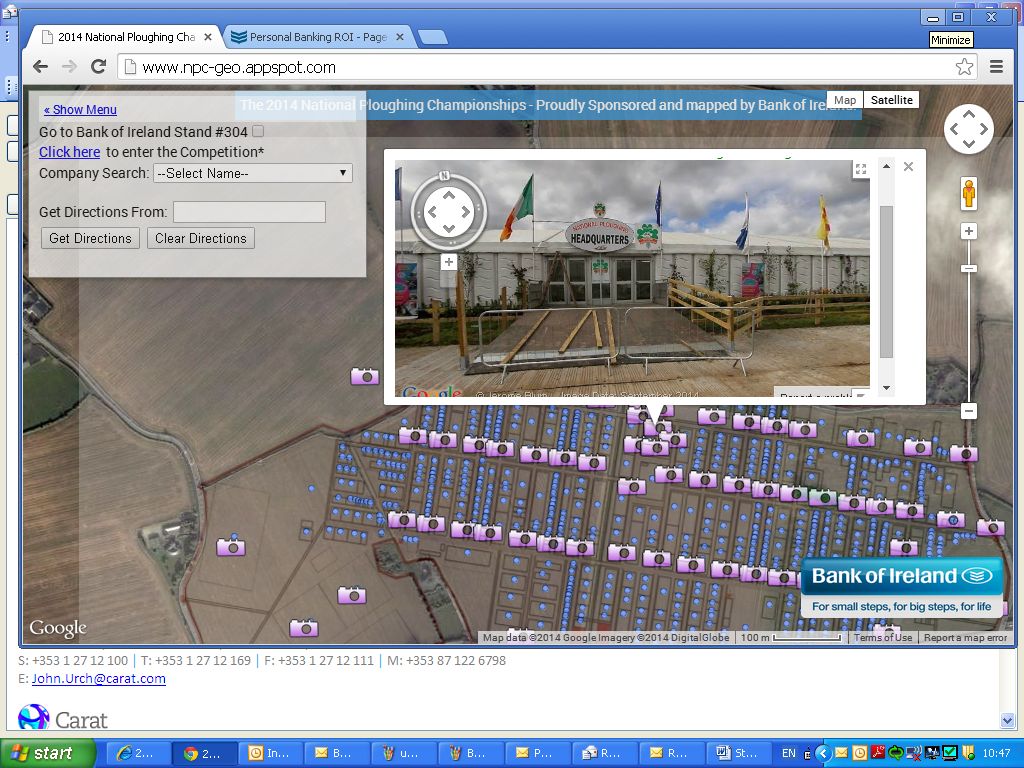The image size is (1024, 768).
Task: Open John.Urch@carat.com email link in background window
Action: [99, 679]
